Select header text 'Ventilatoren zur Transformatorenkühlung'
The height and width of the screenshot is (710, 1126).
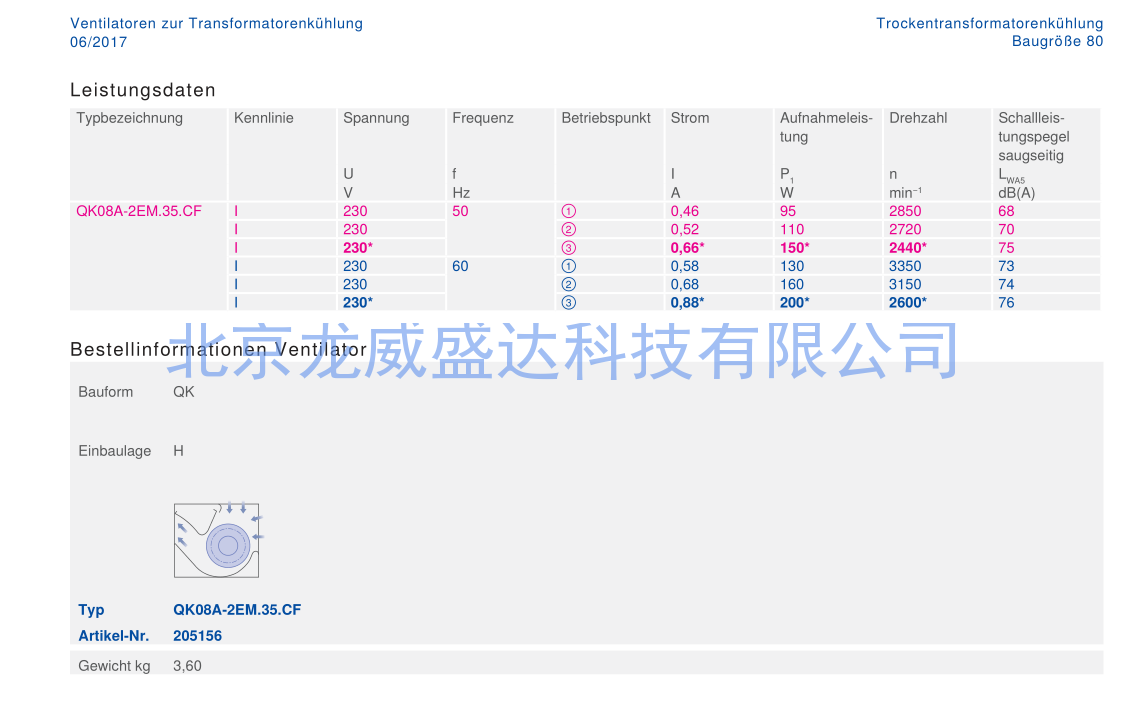(x=216, y=23)
